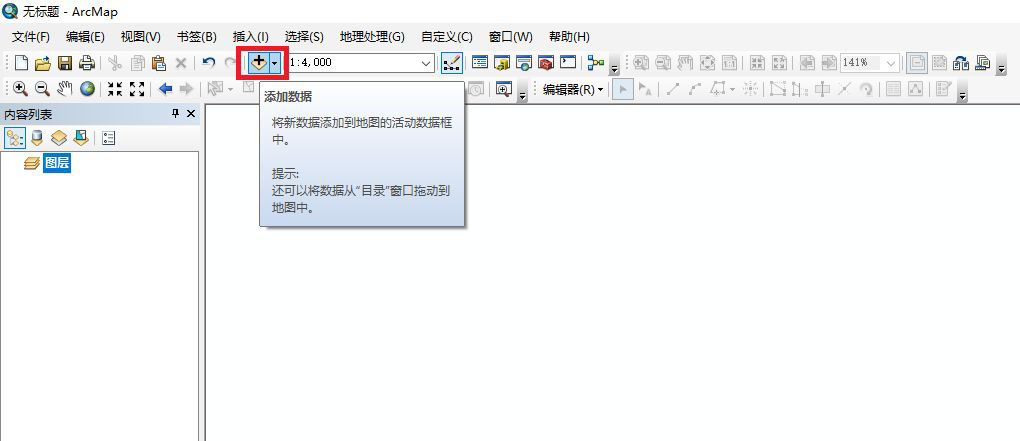
Task: Print the map with printer icon
Action: pyautogui.click(x=87, y=63)
